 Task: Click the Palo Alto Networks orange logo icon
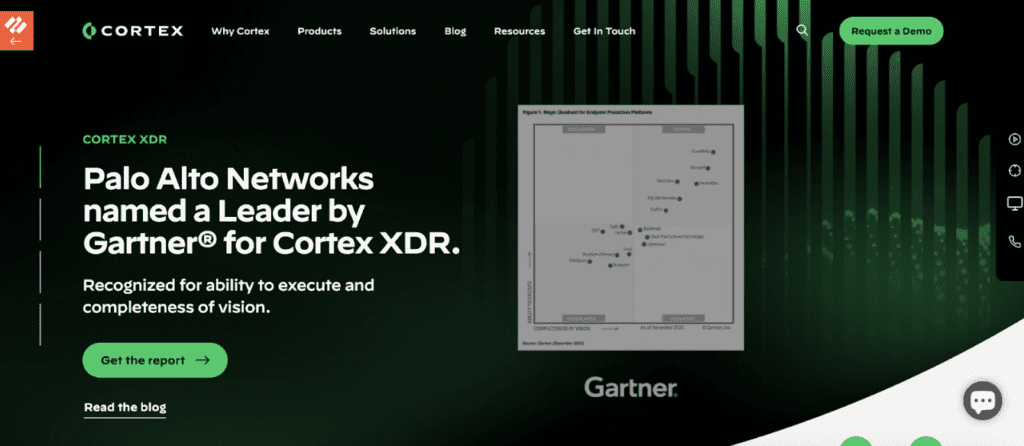click(16, 31)
